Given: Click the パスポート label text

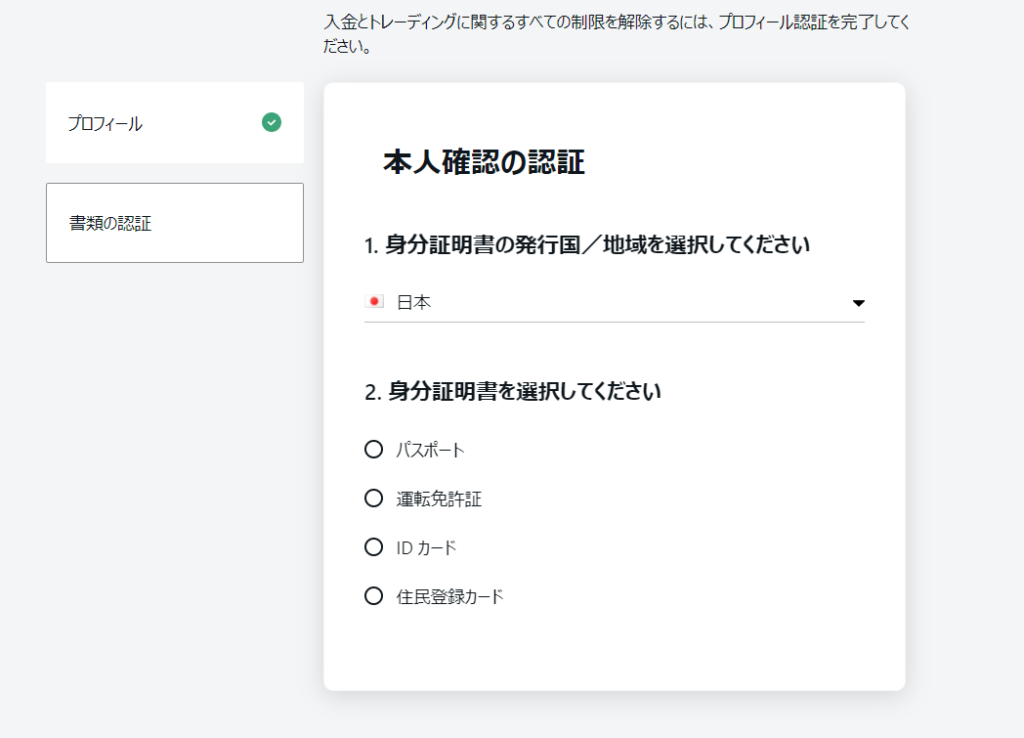Looking at the screenshot, I should tap(430, 450).
